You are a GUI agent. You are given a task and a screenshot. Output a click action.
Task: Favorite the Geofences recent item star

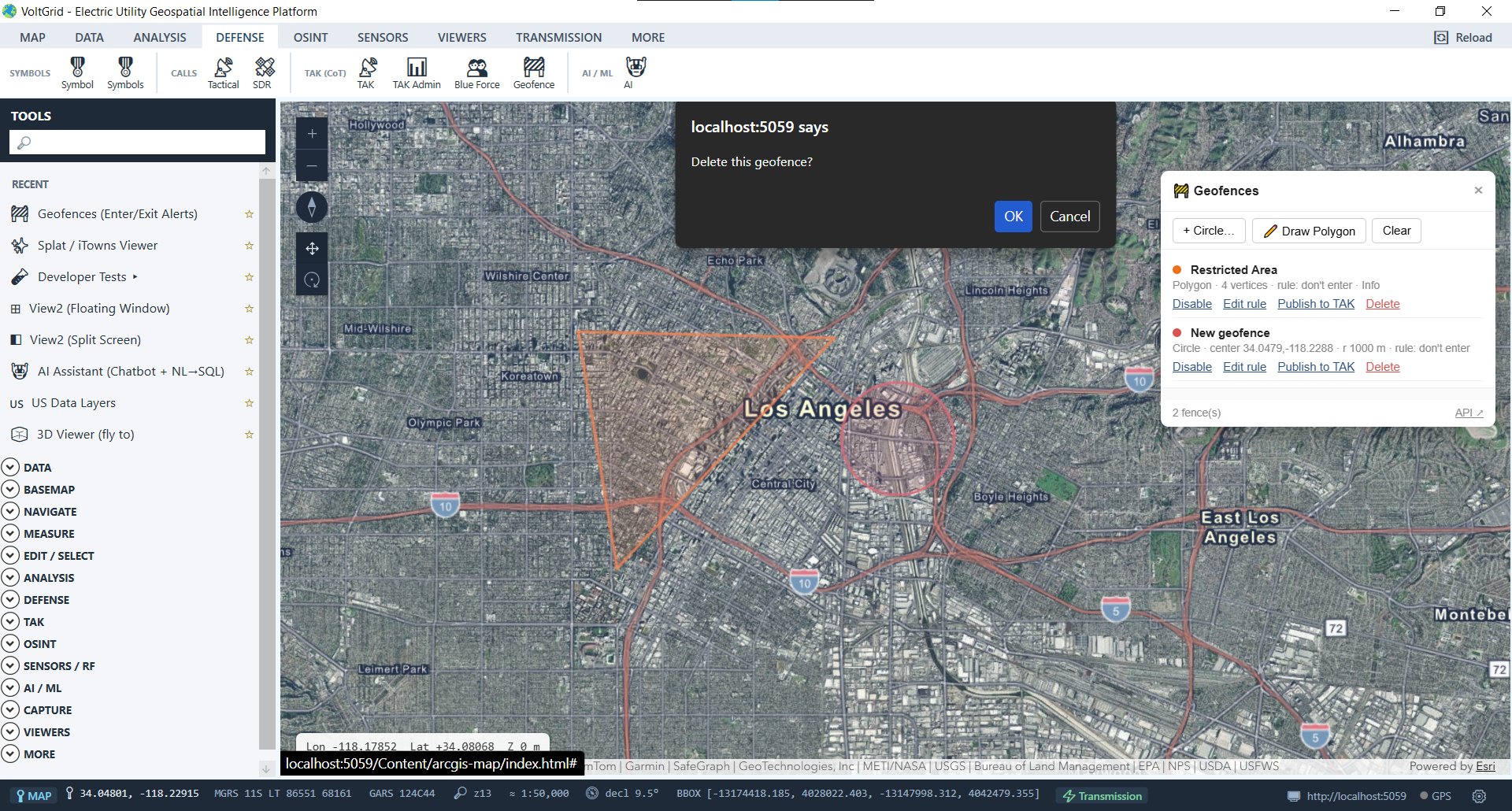249,214
